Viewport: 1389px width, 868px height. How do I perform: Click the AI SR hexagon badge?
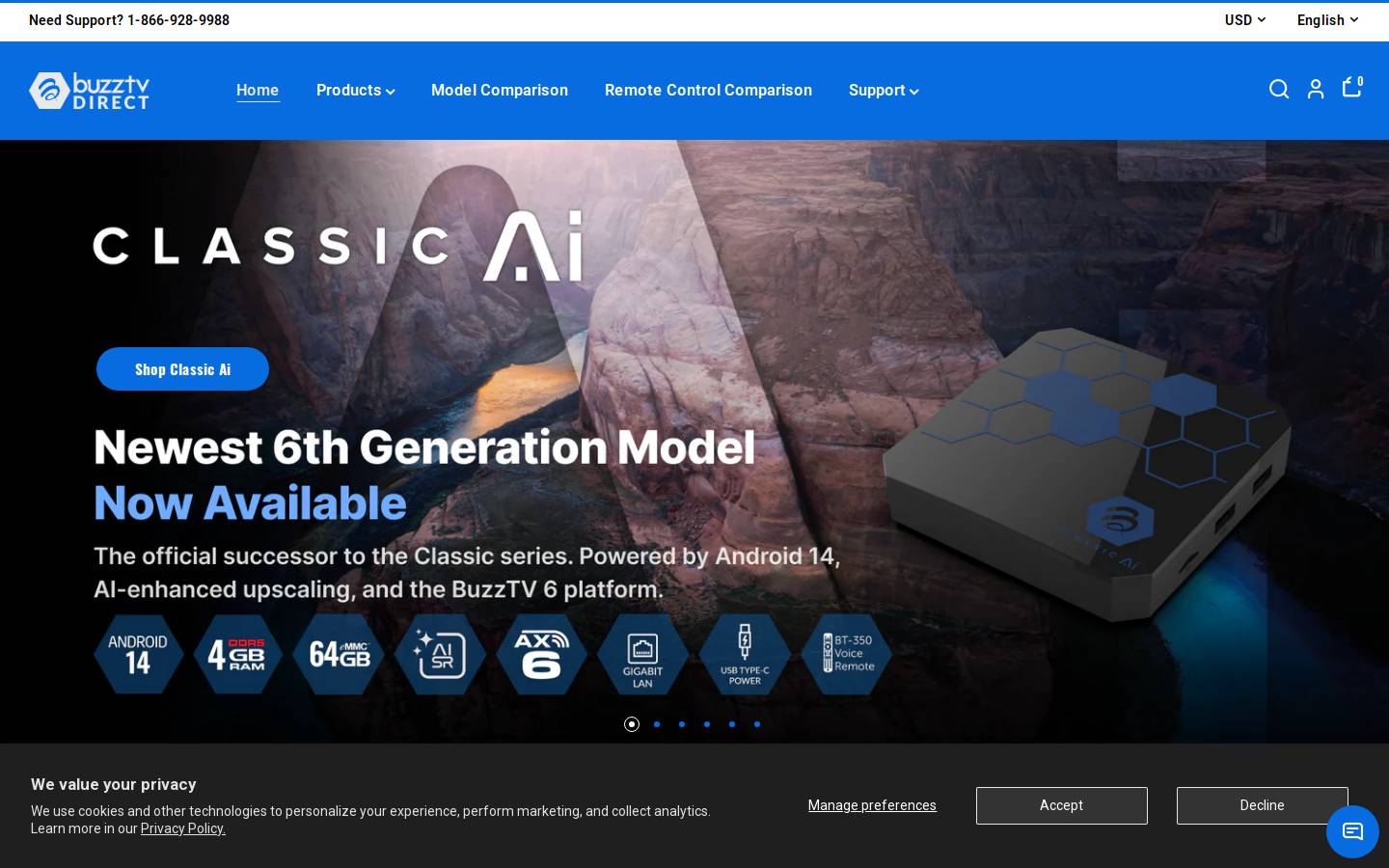(x=440, y=654)
